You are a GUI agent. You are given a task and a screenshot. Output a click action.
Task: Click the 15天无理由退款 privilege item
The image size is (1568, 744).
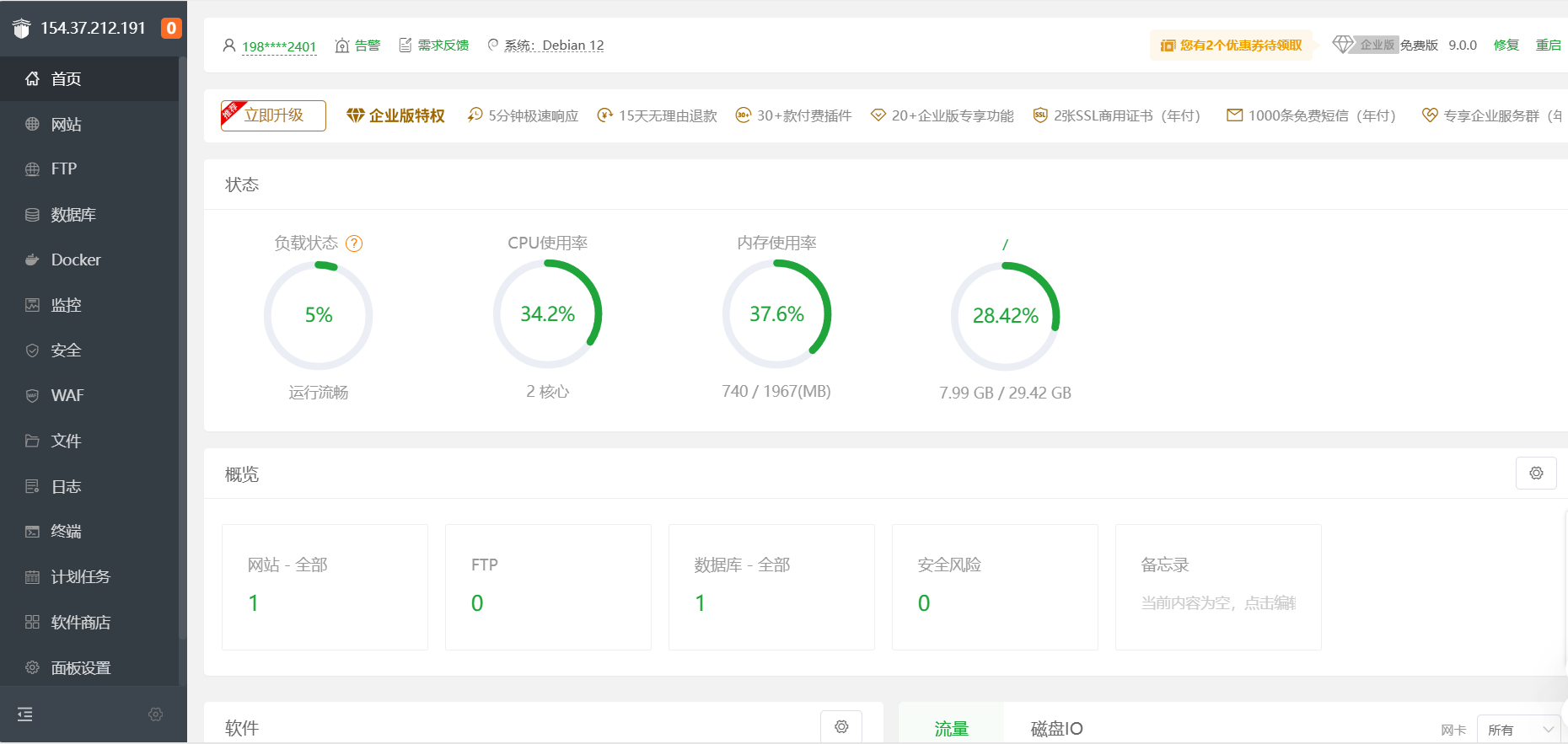pos(657,115)
